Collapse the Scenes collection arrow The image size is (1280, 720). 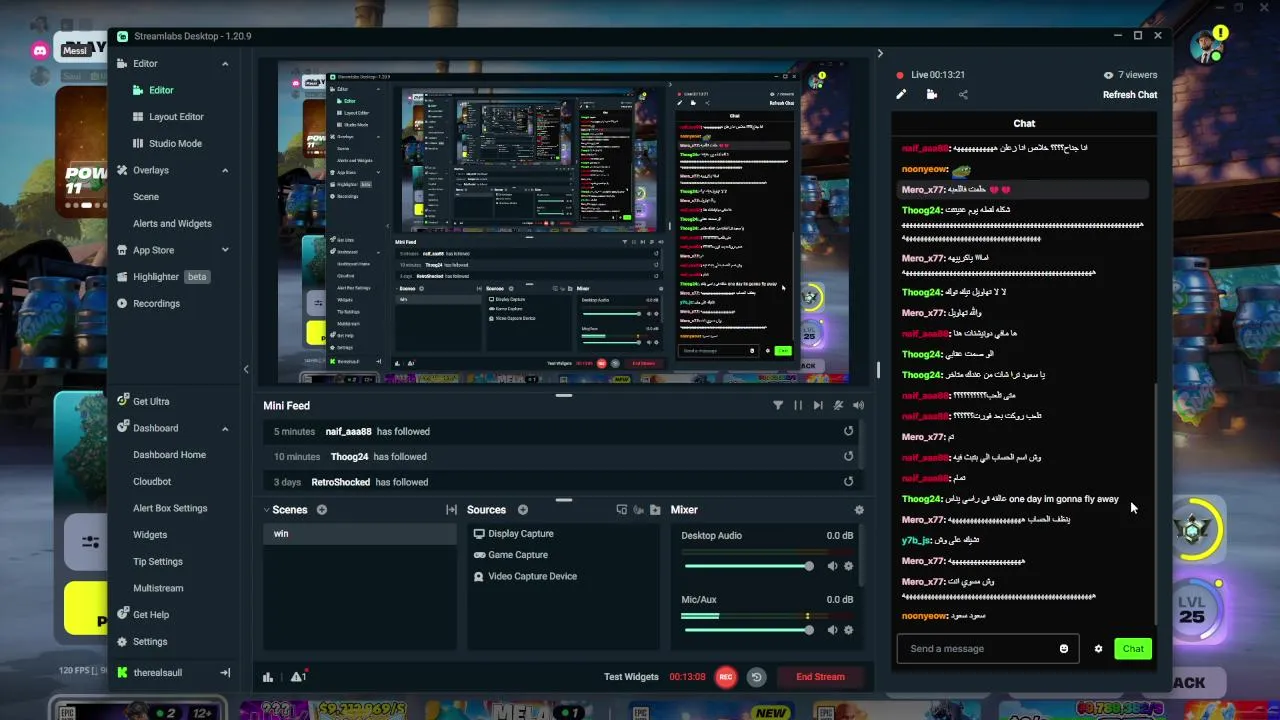click(266, 510)
